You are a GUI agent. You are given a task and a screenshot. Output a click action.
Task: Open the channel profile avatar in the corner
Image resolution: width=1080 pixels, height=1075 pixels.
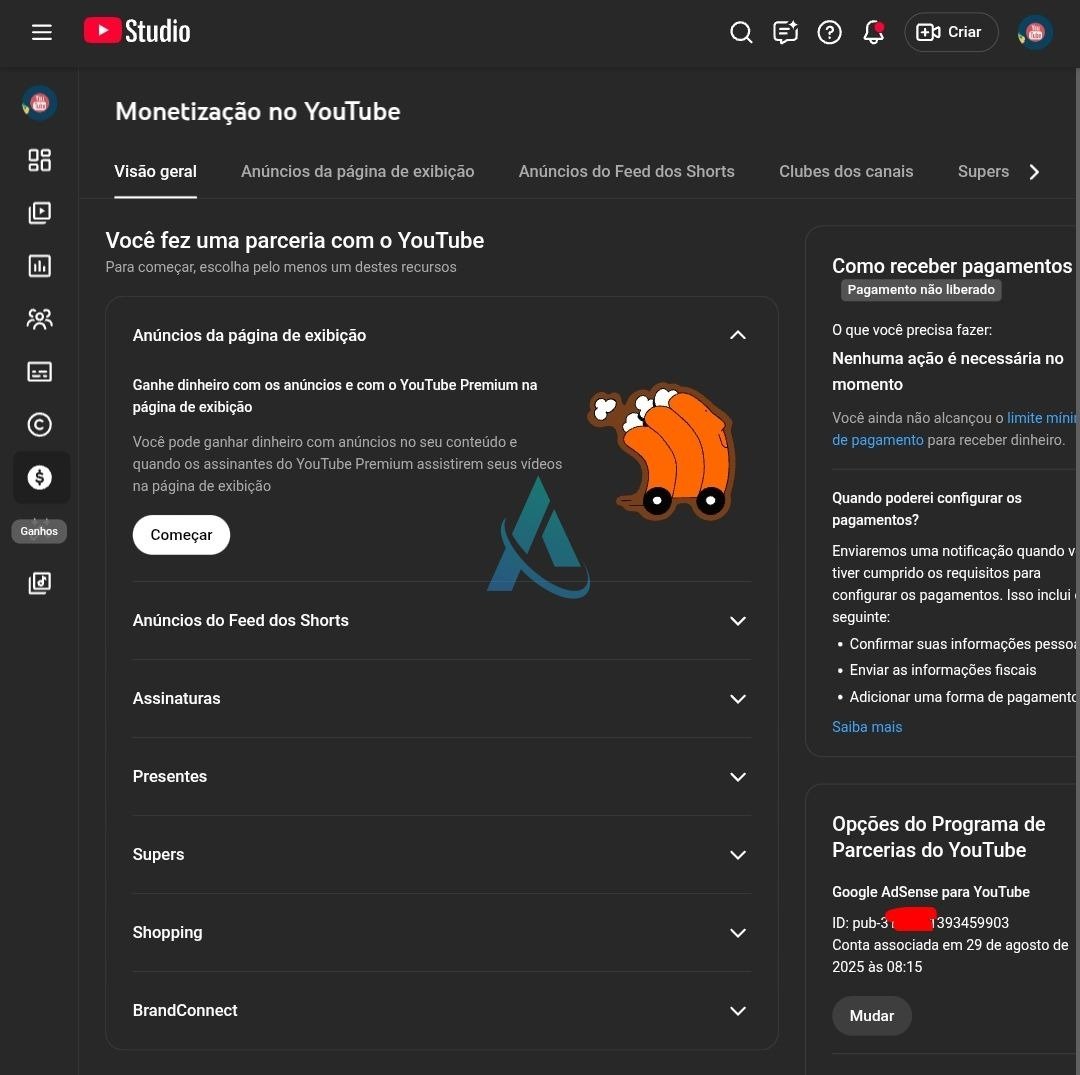coord(1035,32)
